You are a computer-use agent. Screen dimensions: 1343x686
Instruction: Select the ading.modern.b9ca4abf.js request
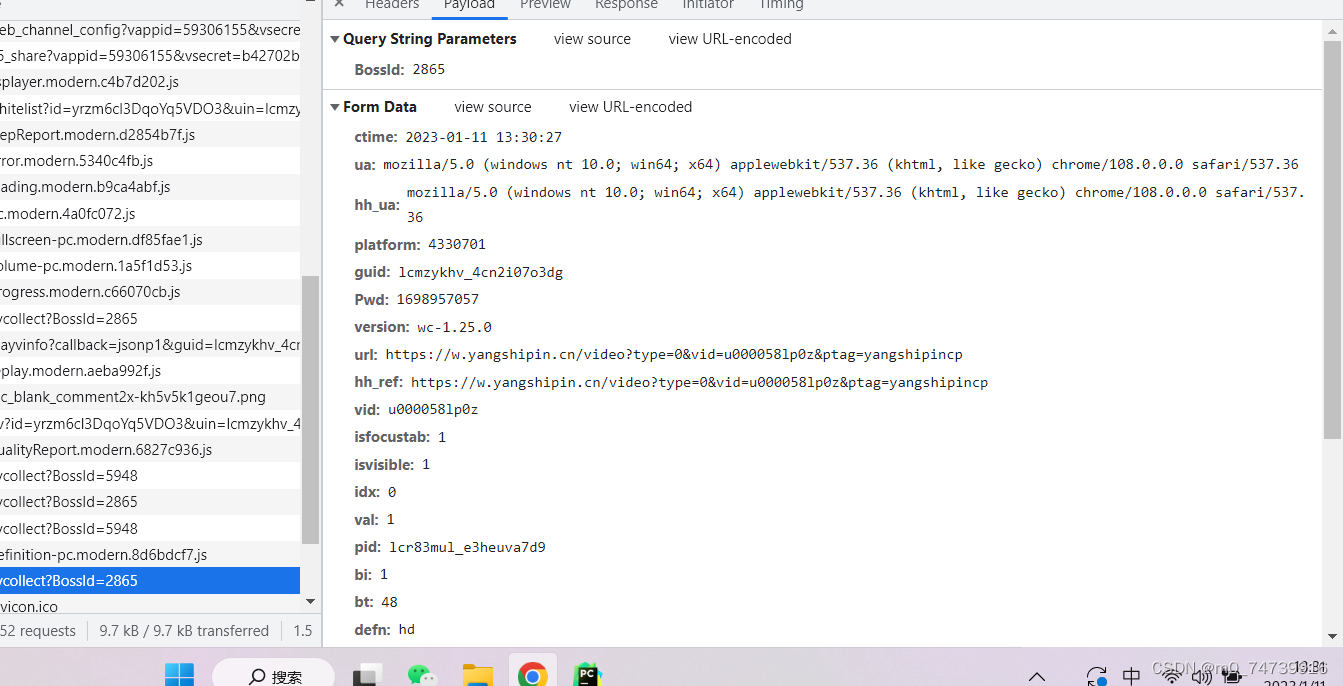coord(150,187)
